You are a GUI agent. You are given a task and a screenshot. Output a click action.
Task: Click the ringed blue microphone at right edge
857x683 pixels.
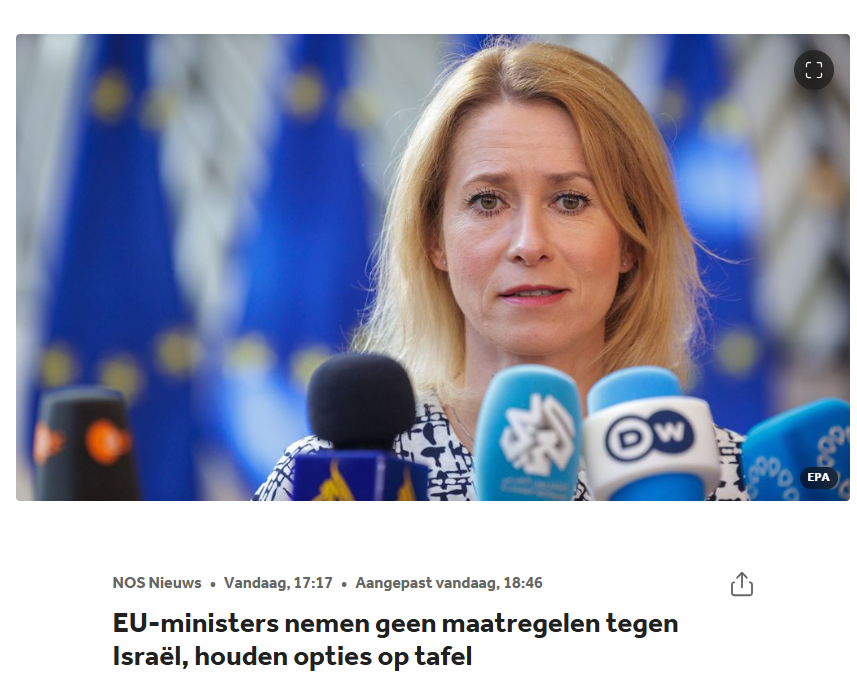[x=796, y=450]
